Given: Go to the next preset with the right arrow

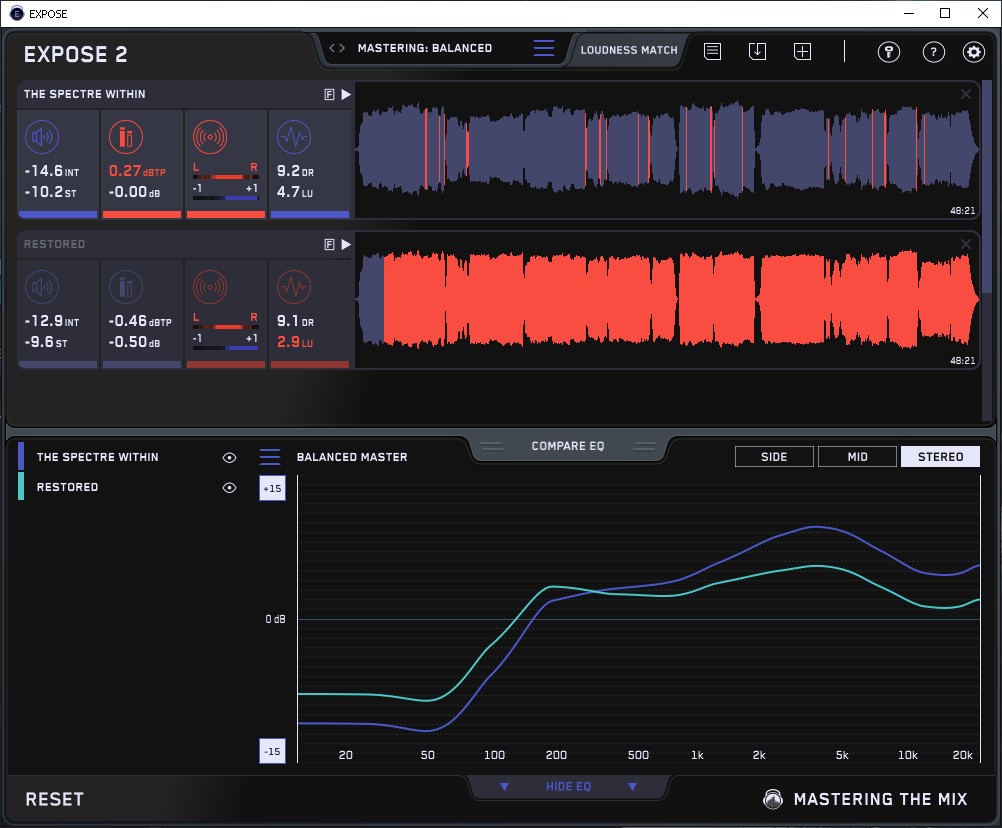Looking at the screenshot, I should 342,48.
